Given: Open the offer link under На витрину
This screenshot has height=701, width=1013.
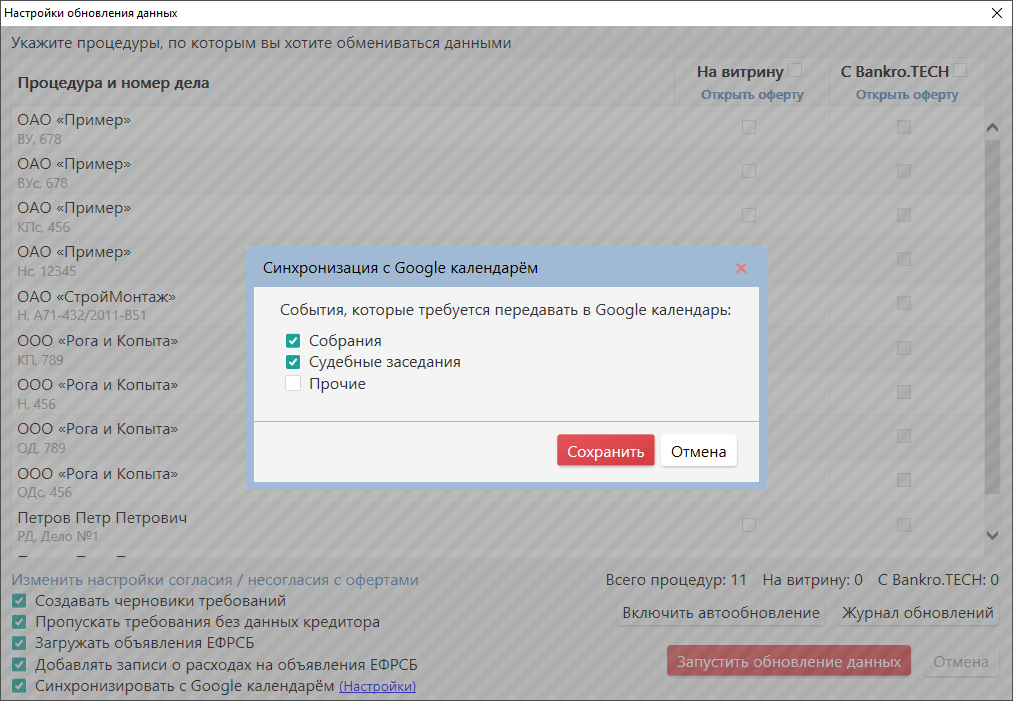Looking at the screenshot, I should (751, 95).
